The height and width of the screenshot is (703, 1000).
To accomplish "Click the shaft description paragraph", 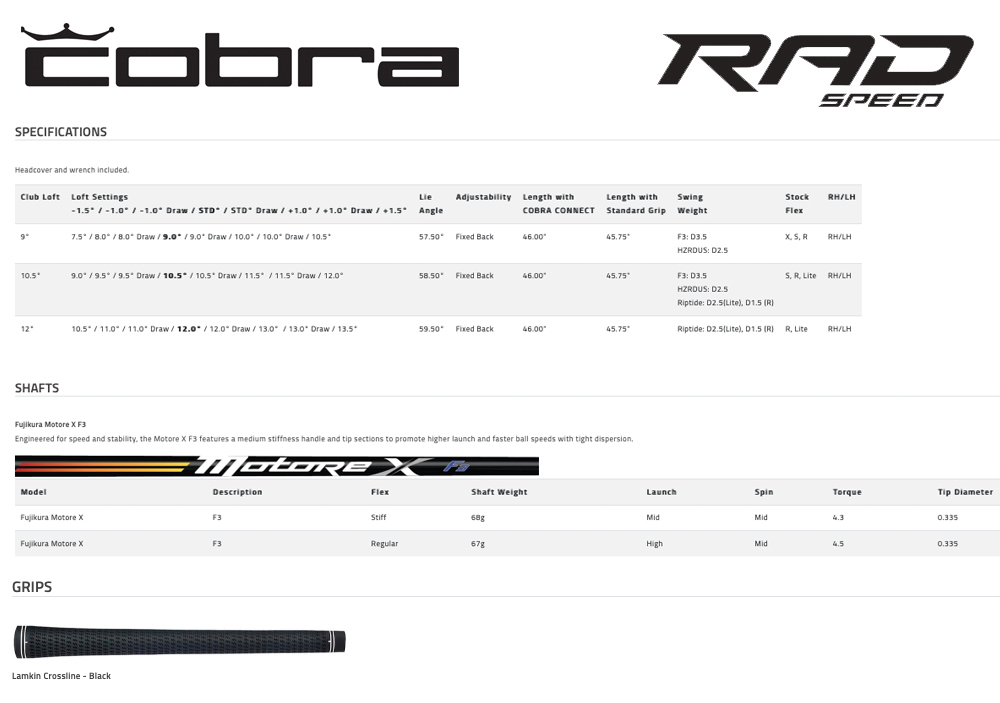I will (324, 439).
